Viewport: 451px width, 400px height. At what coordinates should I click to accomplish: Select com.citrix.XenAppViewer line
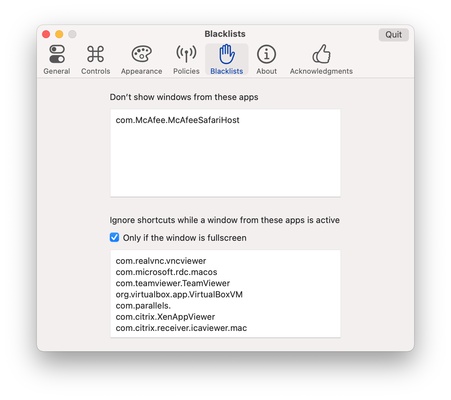[165, 317]
